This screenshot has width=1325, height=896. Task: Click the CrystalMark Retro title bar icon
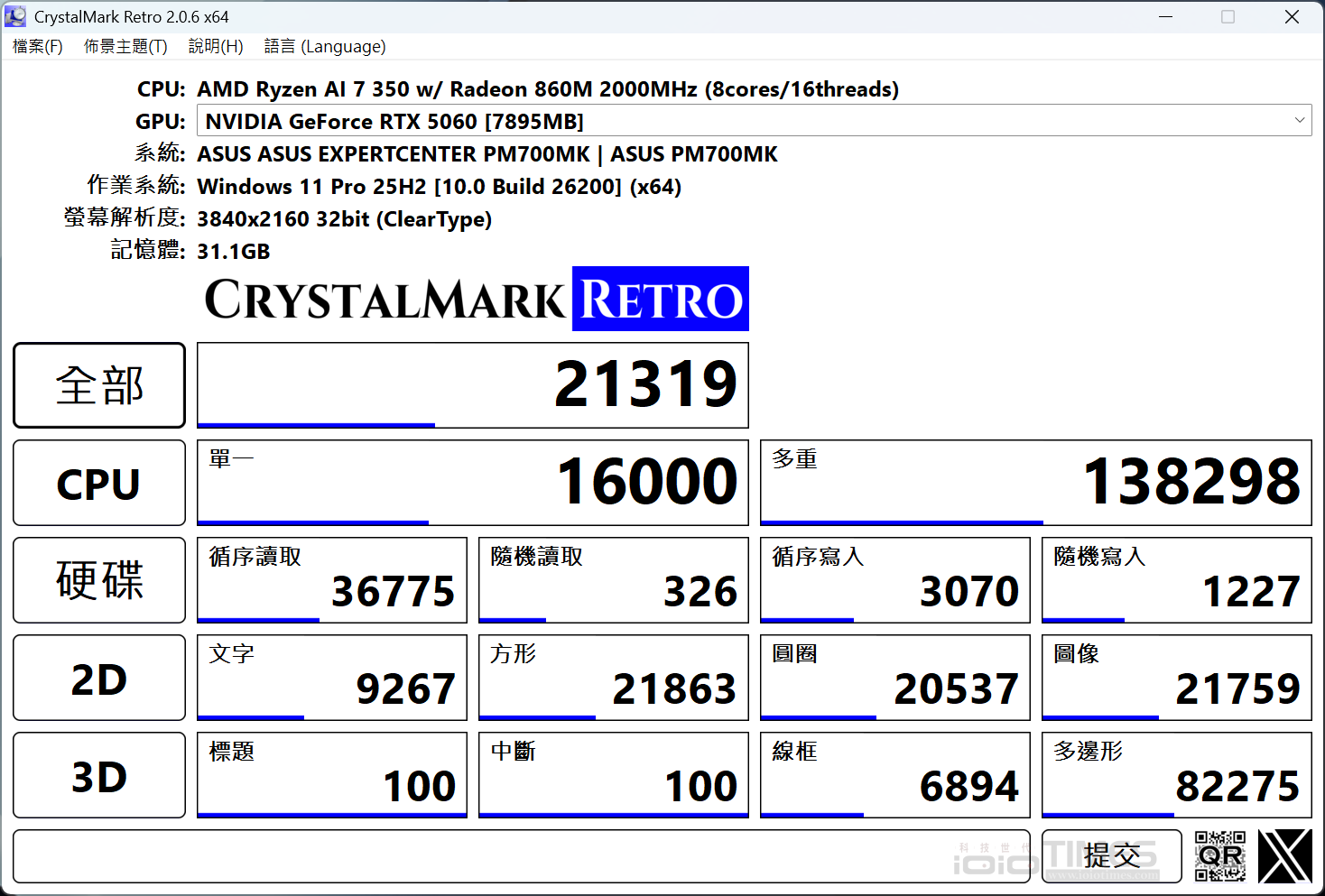[x=14, y=15]
